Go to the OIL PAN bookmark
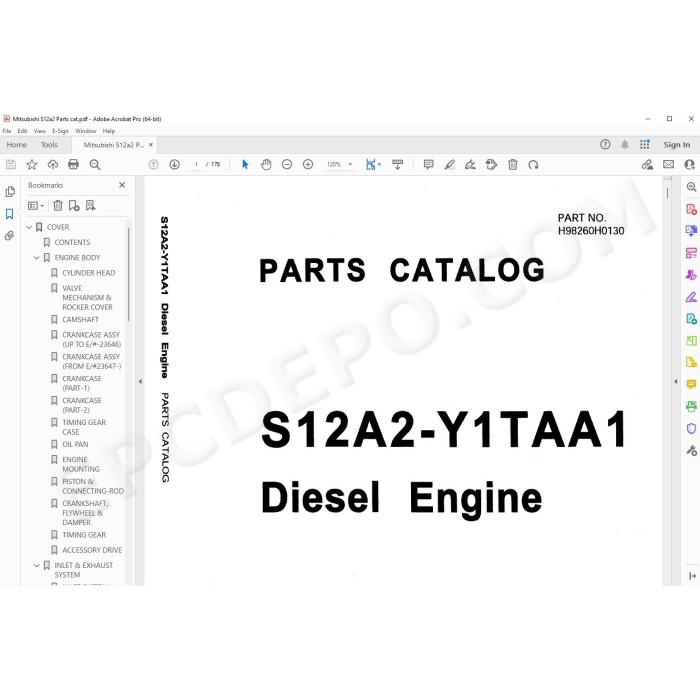 coord(75,444)
